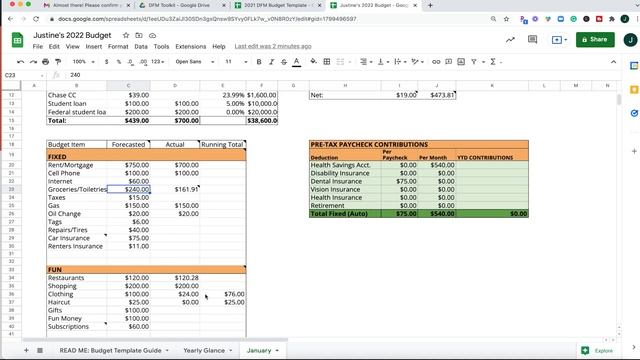Image resolution: width=640 pixels, height=360 pixels.
Task: Click the Redo arrow in the toolbar
Action: coord(33,62)
